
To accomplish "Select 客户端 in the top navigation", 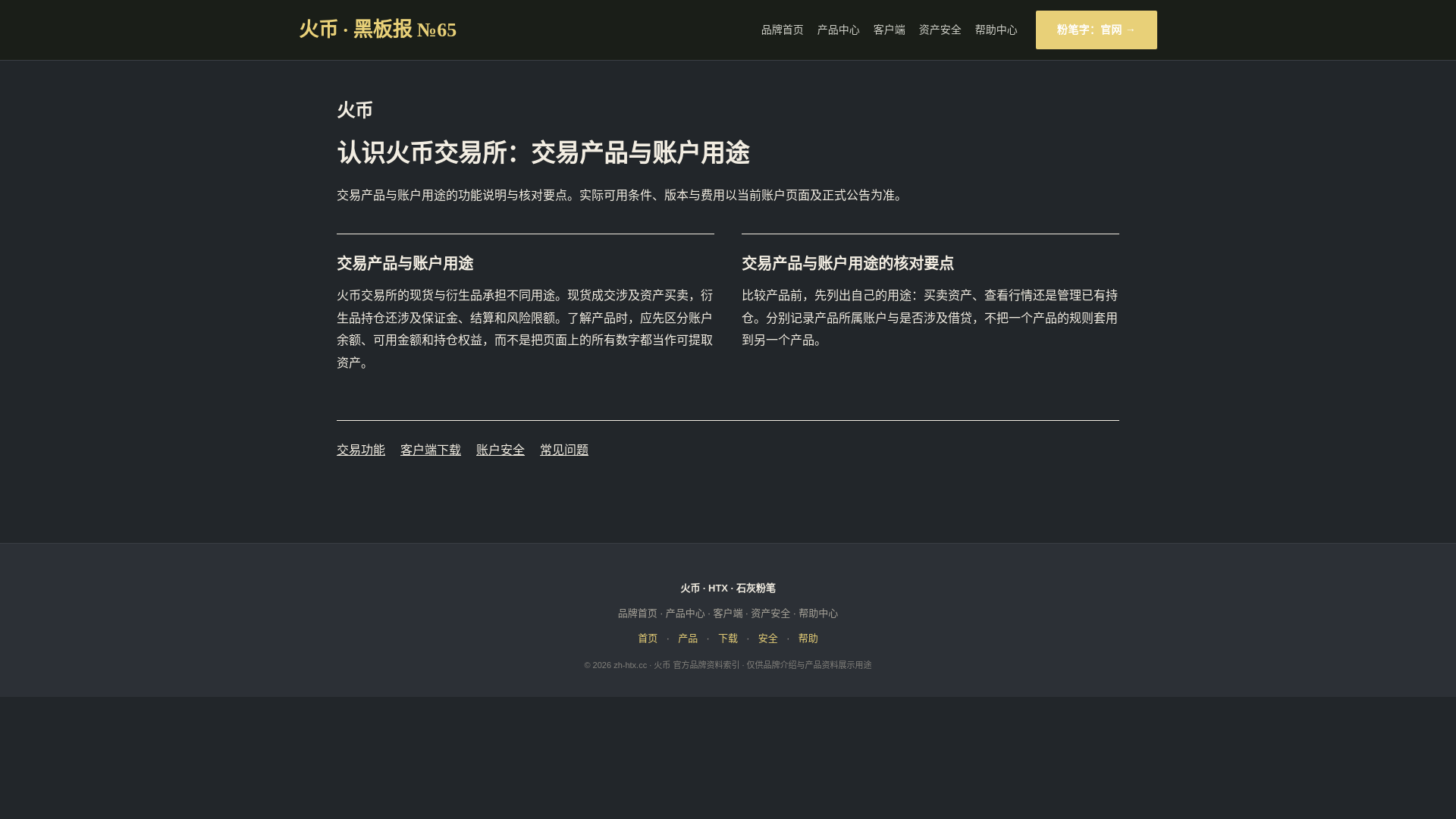I will pyautogui.click(x=889, y=30).
